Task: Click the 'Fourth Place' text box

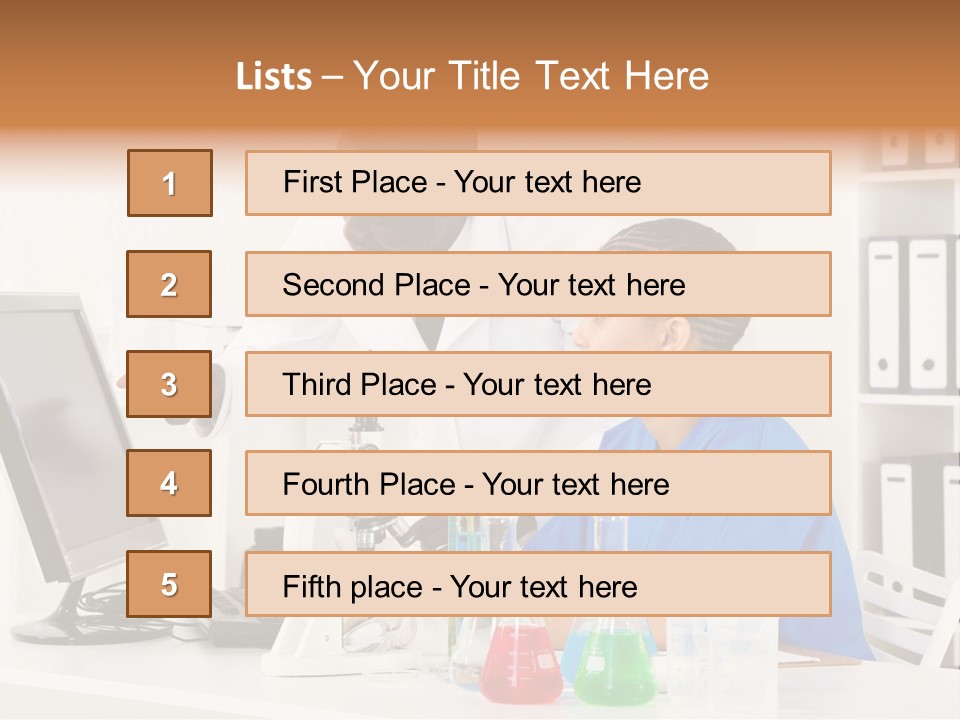Action: click(538, 483)
